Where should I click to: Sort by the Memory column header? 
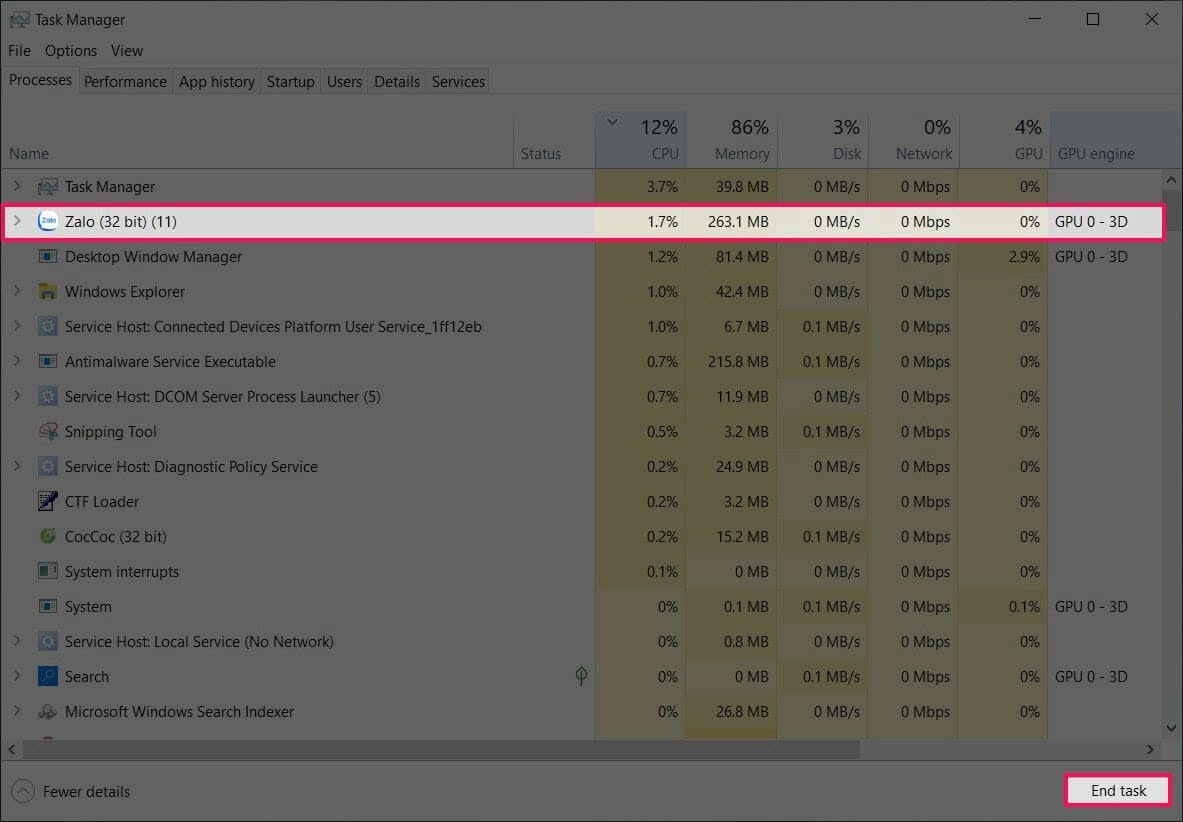[732, 140]
